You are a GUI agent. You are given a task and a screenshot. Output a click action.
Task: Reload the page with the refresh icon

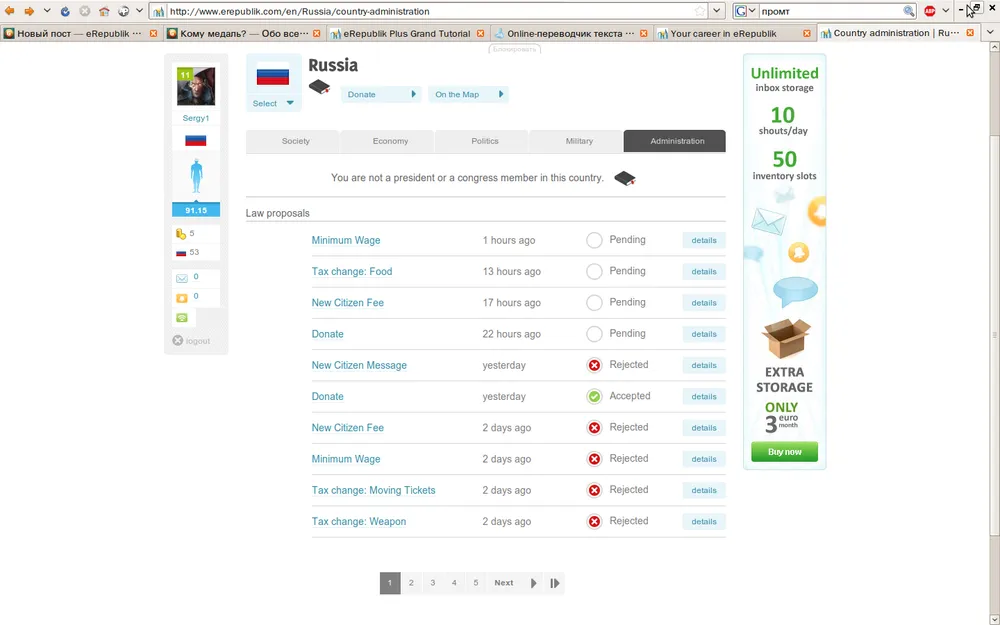(65, 11)
